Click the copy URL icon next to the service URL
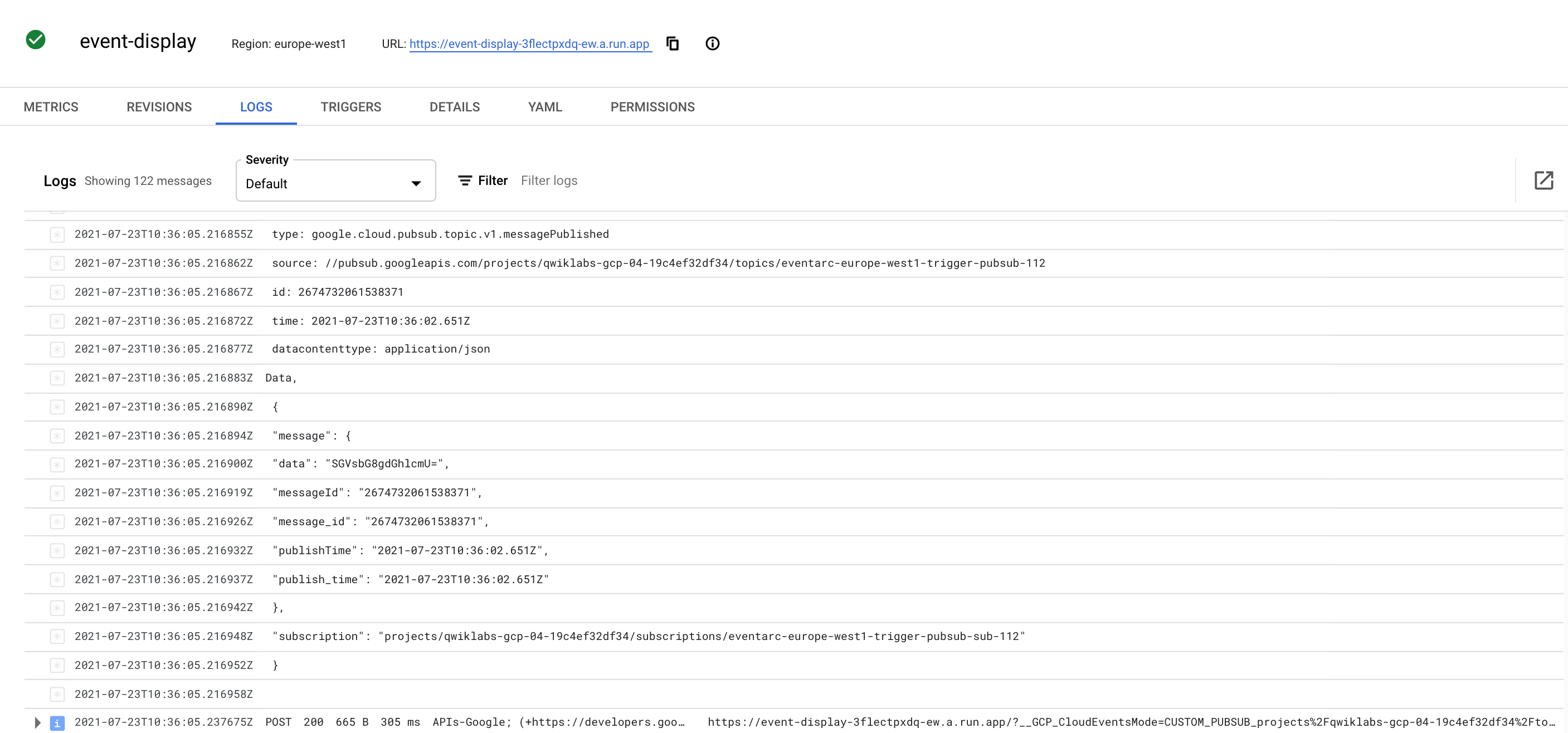Image resolution: width=1568 pixels, height=733 pixels. pyautogui.click(x=672, y=43)
